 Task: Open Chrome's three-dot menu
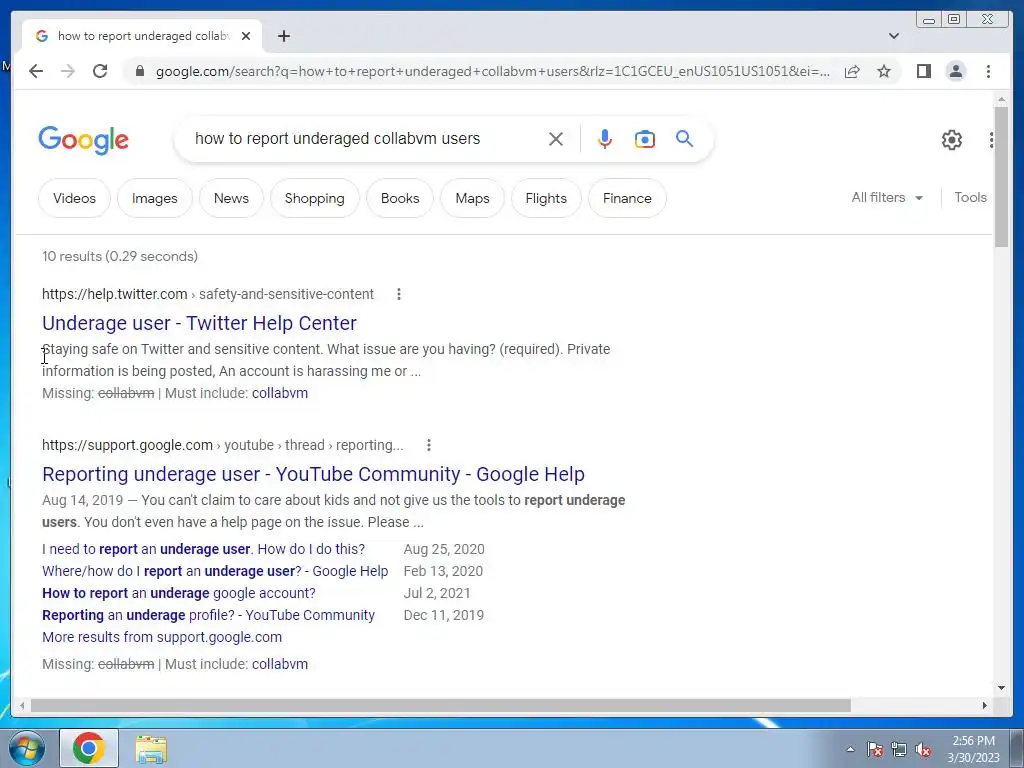[x=988, y=71]
